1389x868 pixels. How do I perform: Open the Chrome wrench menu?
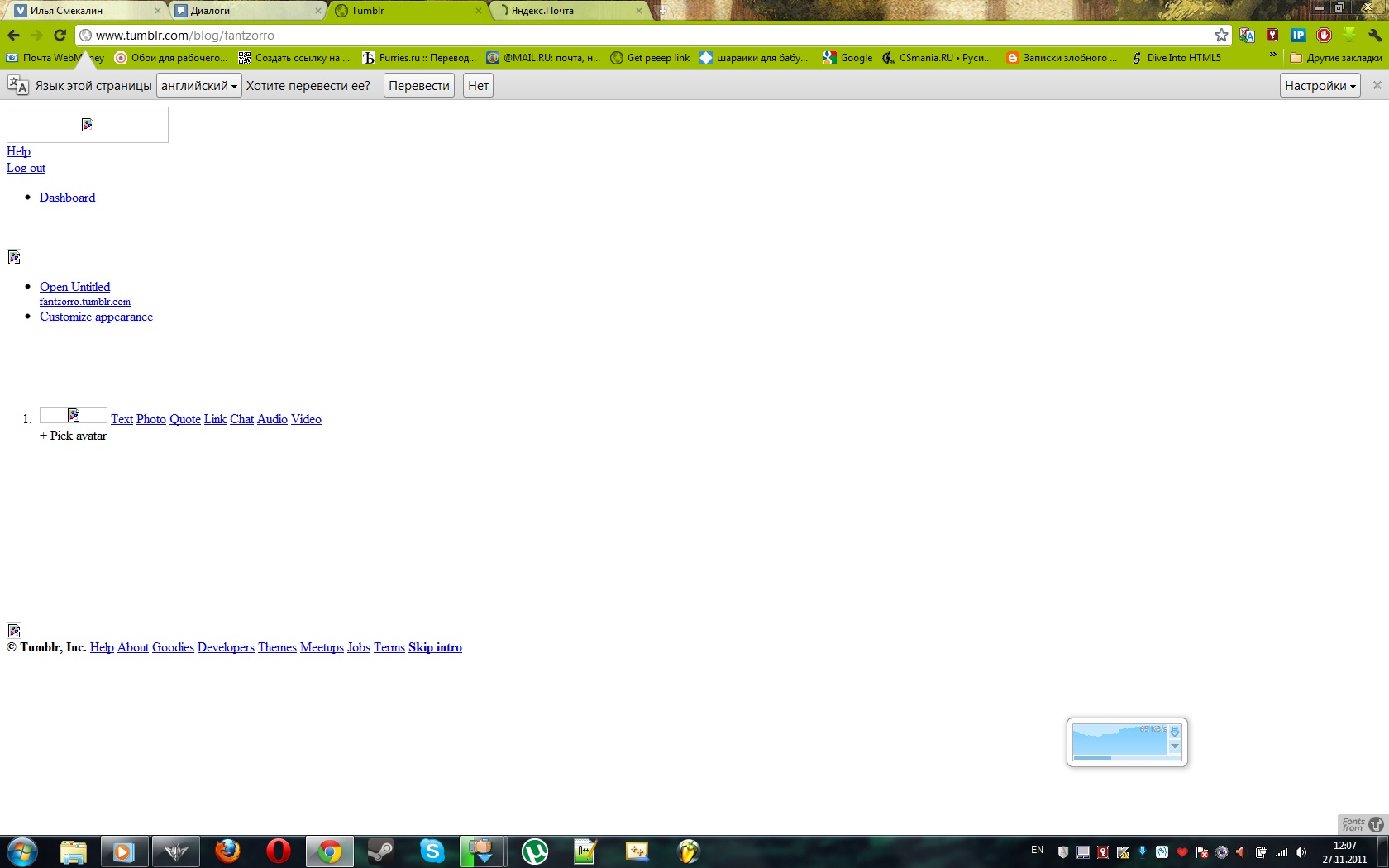click(1375, 36)
